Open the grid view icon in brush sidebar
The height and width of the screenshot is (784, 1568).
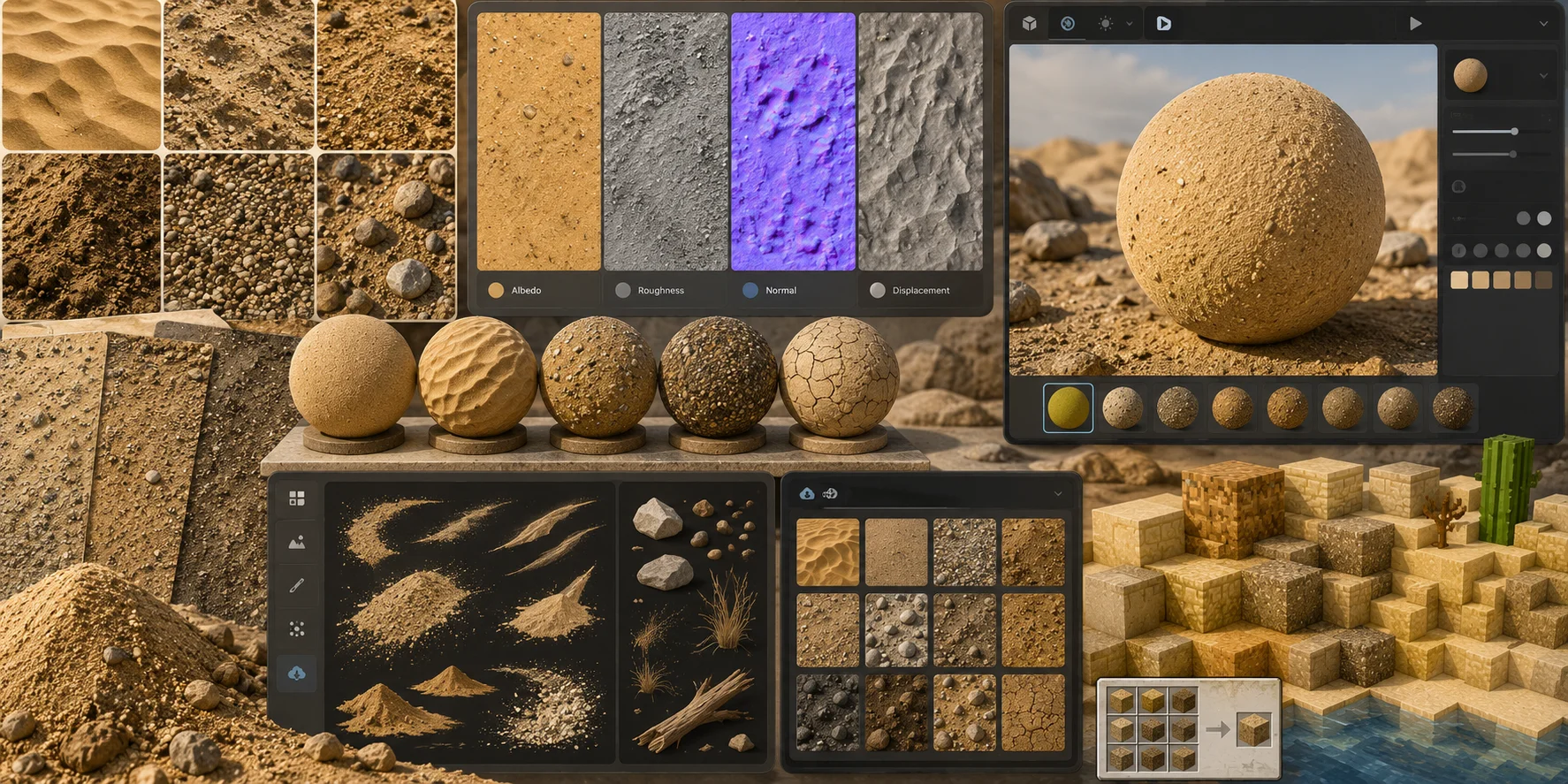297,499
